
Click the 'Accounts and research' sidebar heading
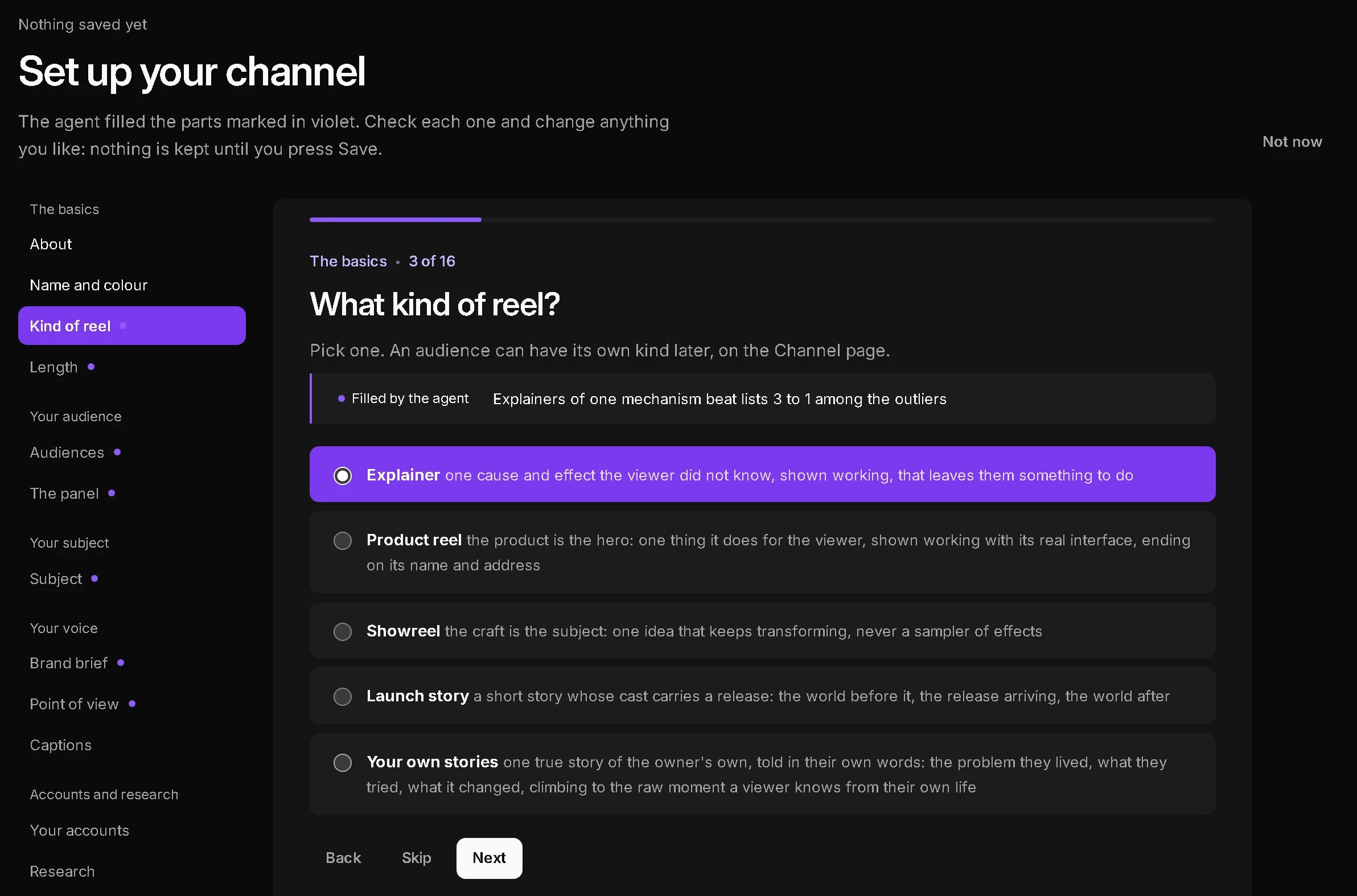coord(104,794)
